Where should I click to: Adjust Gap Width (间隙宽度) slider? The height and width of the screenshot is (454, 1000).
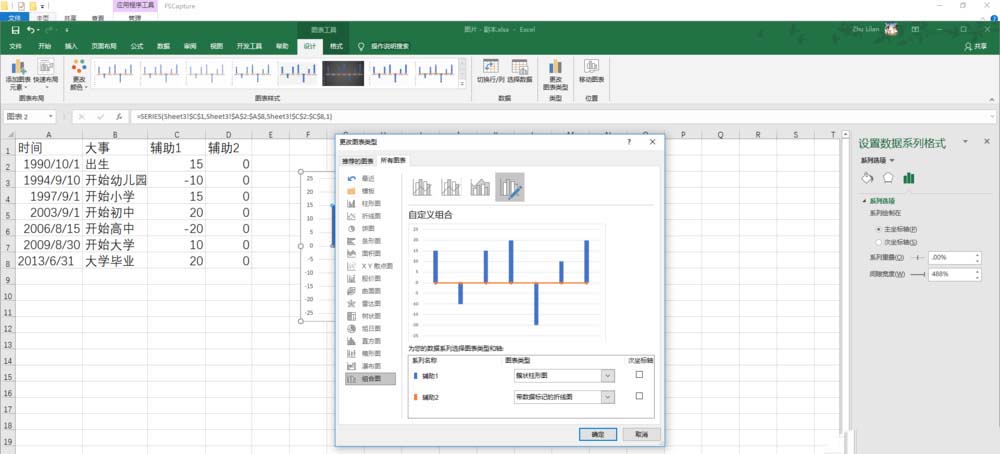pos(918,274)
